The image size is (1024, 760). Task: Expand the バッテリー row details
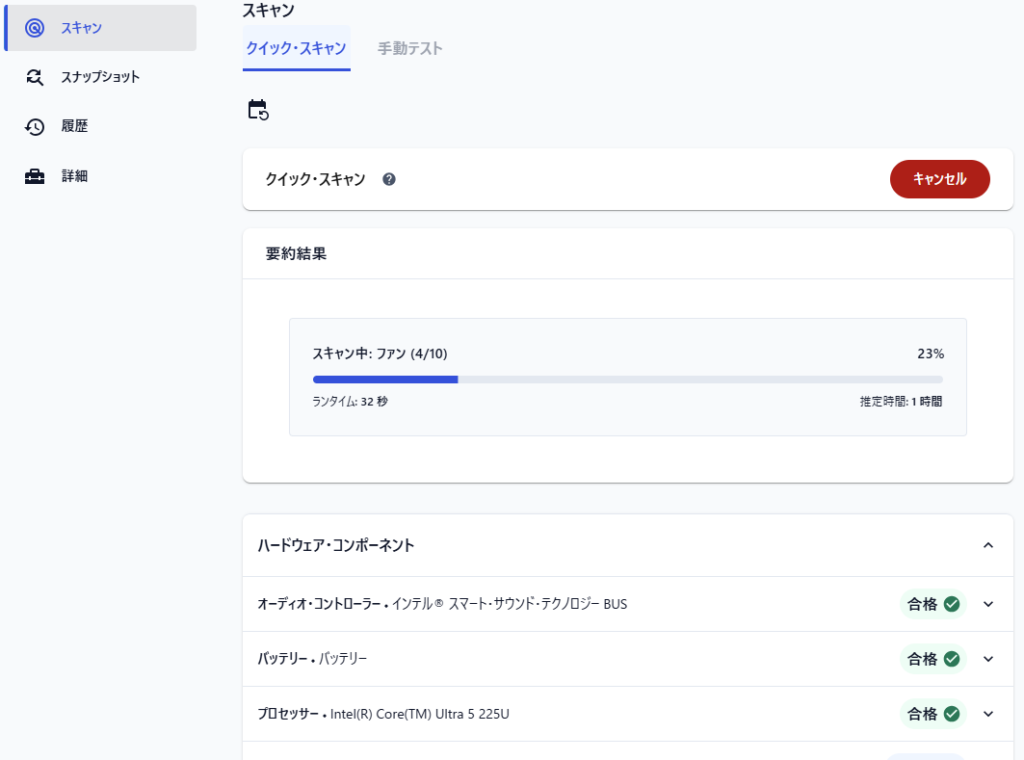988,659
